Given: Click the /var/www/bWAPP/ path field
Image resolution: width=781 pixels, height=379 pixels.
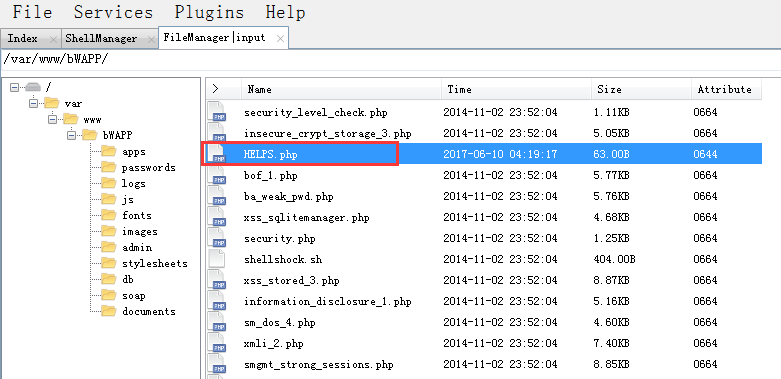Looking at the screenshot, I should [x=390, y=59].
